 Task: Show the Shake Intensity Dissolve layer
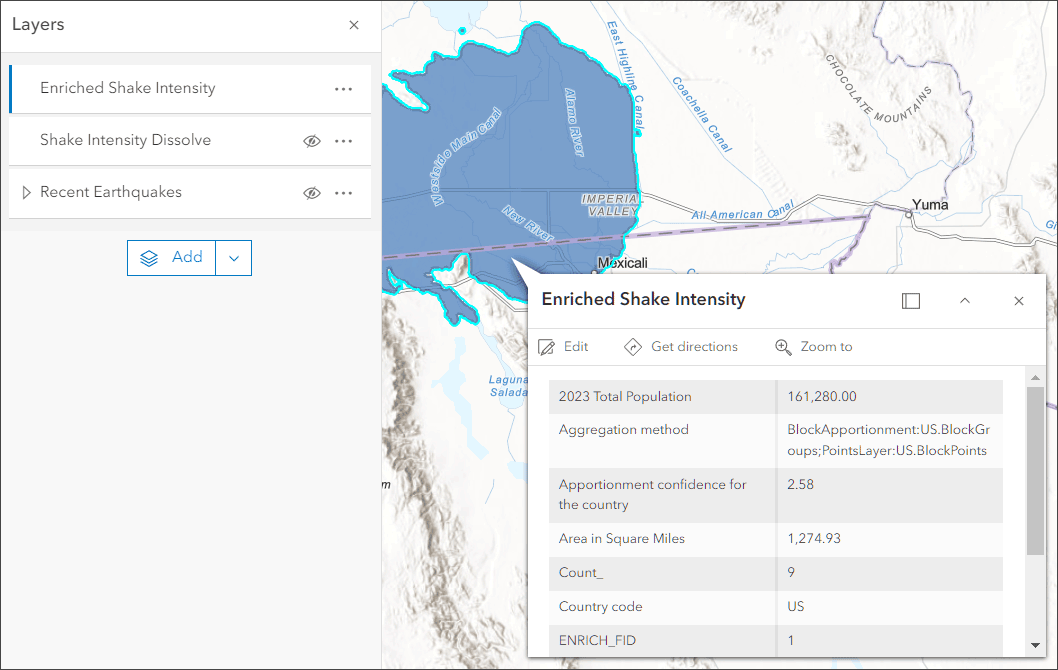coord(311,141)
